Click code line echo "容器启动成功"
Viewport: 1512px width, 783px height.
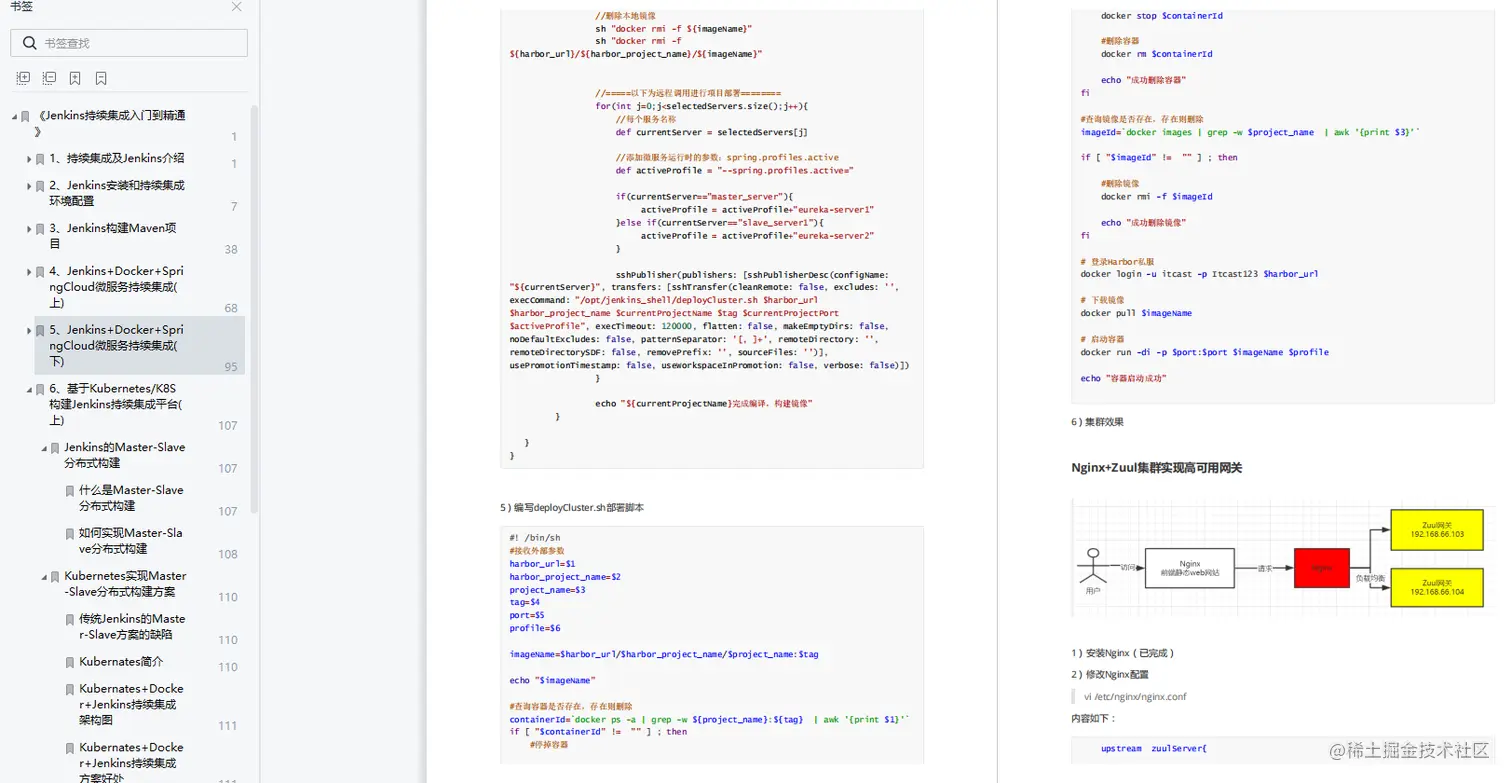pyautogui.click(x=1123, y=378)
